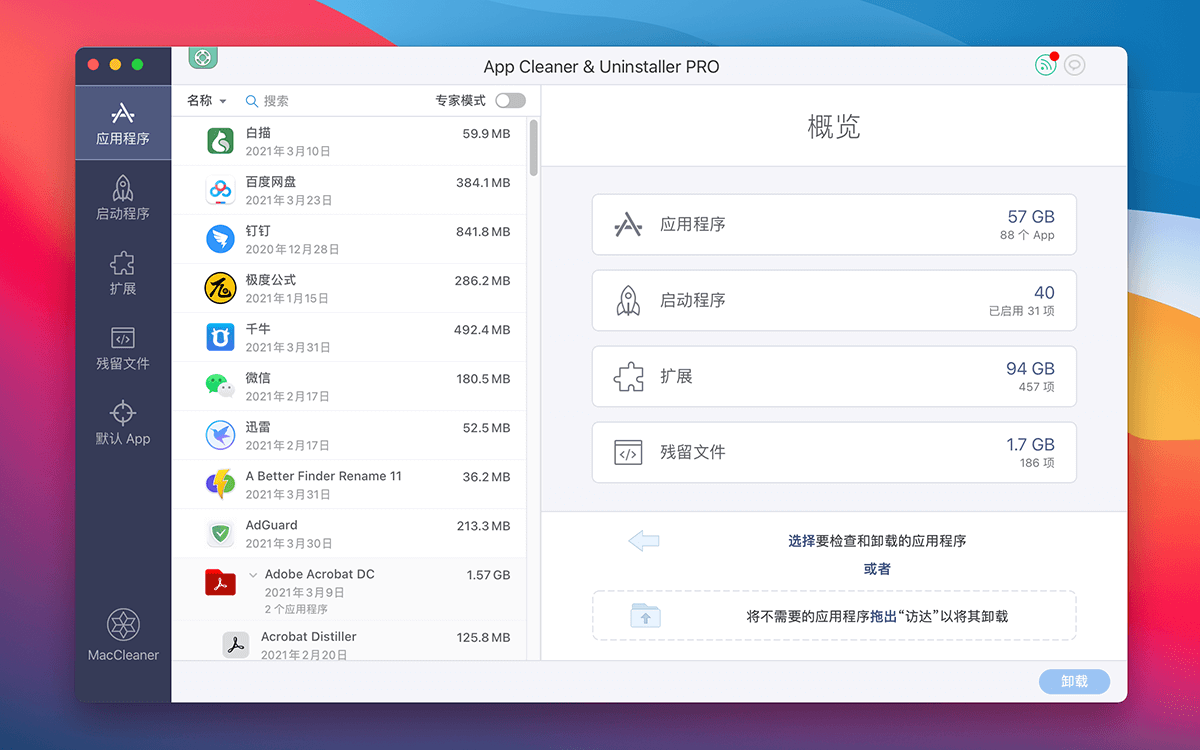The width and height of the screenshot is (1200, 750).
Task: Click the 已启用 31 项 label
Action: coord(1021,311)
